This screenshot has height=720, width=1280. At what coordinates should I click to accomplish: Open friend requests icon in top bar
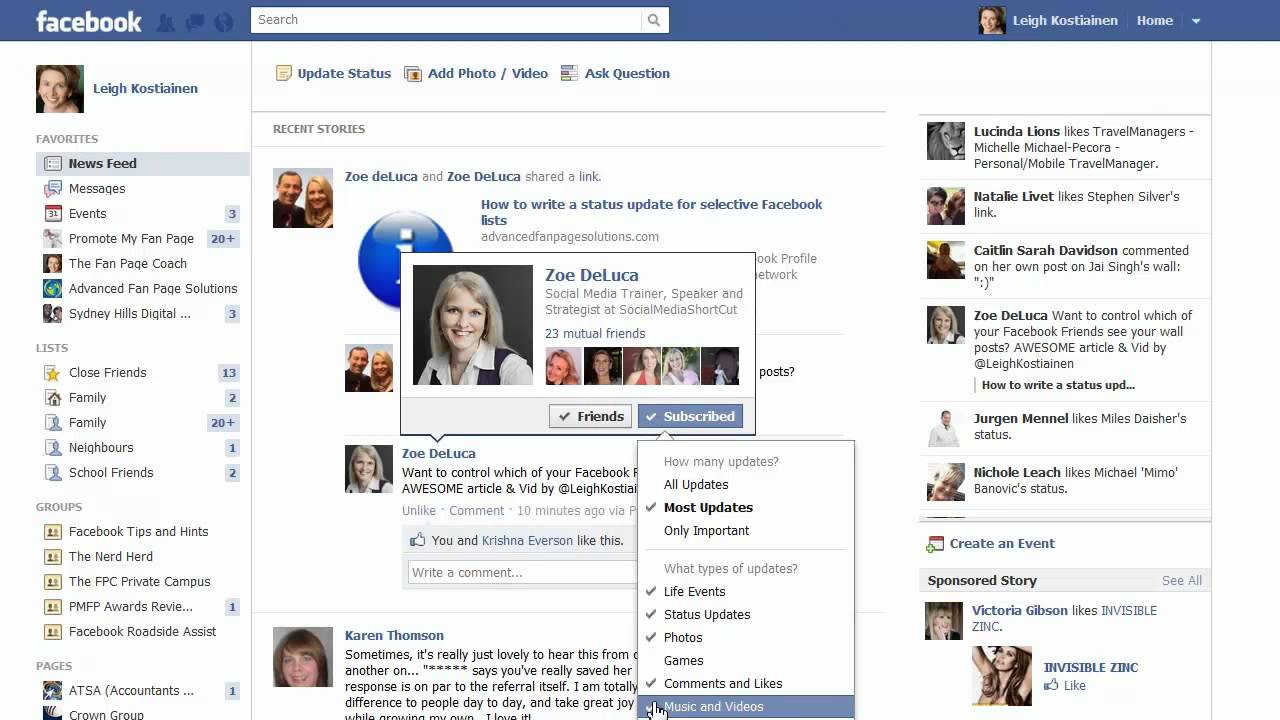pos(166,21)
